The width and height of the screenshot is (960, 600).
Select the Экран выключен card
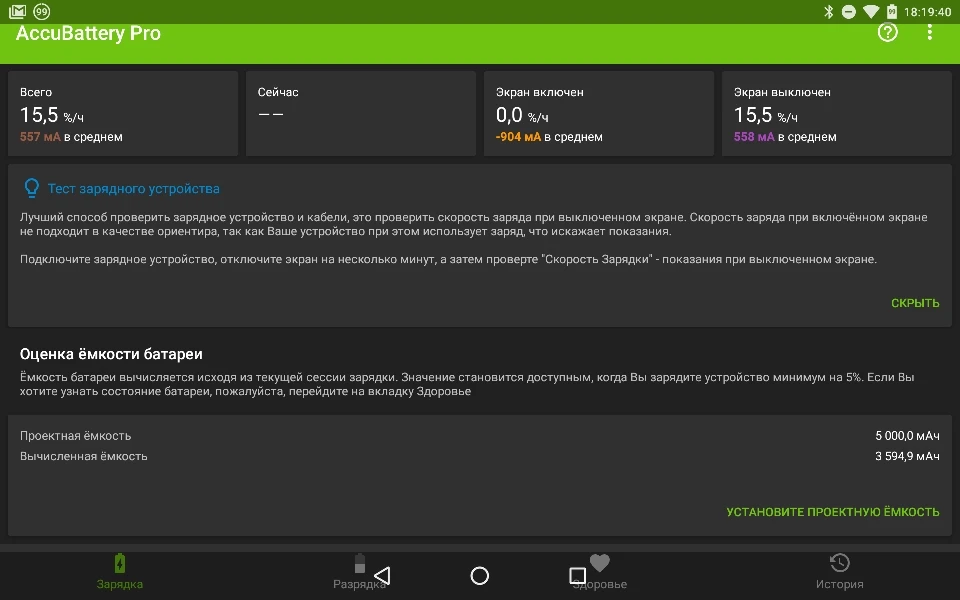click(x=836, y=113)
